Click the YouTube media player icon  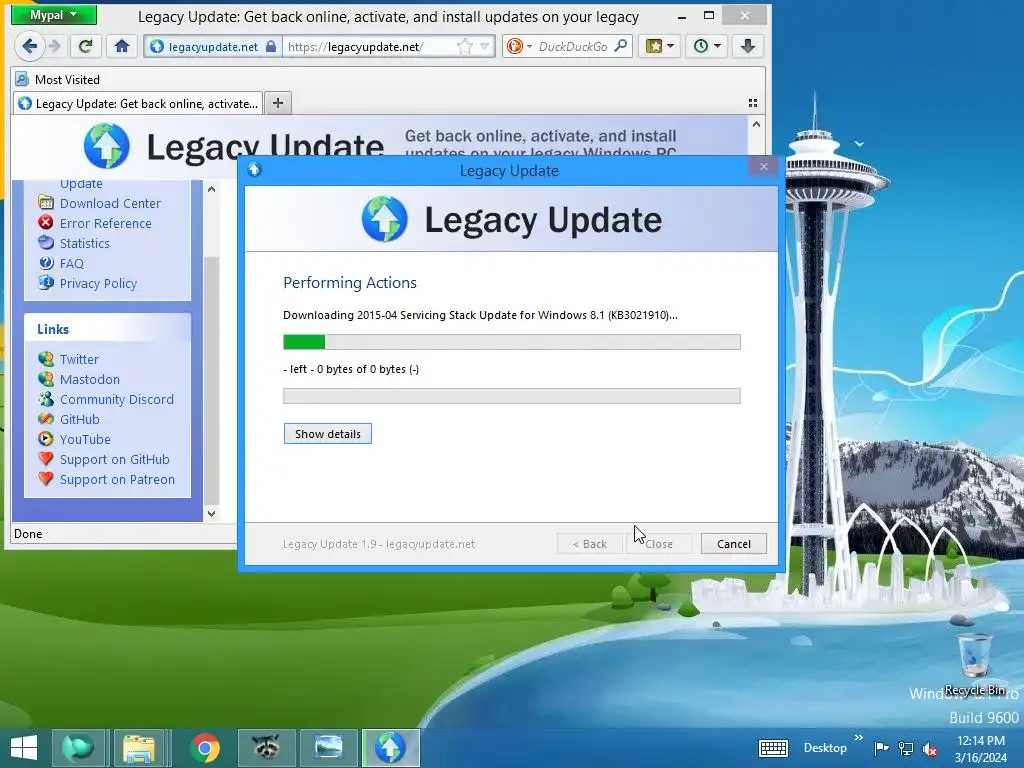[46, 439]
